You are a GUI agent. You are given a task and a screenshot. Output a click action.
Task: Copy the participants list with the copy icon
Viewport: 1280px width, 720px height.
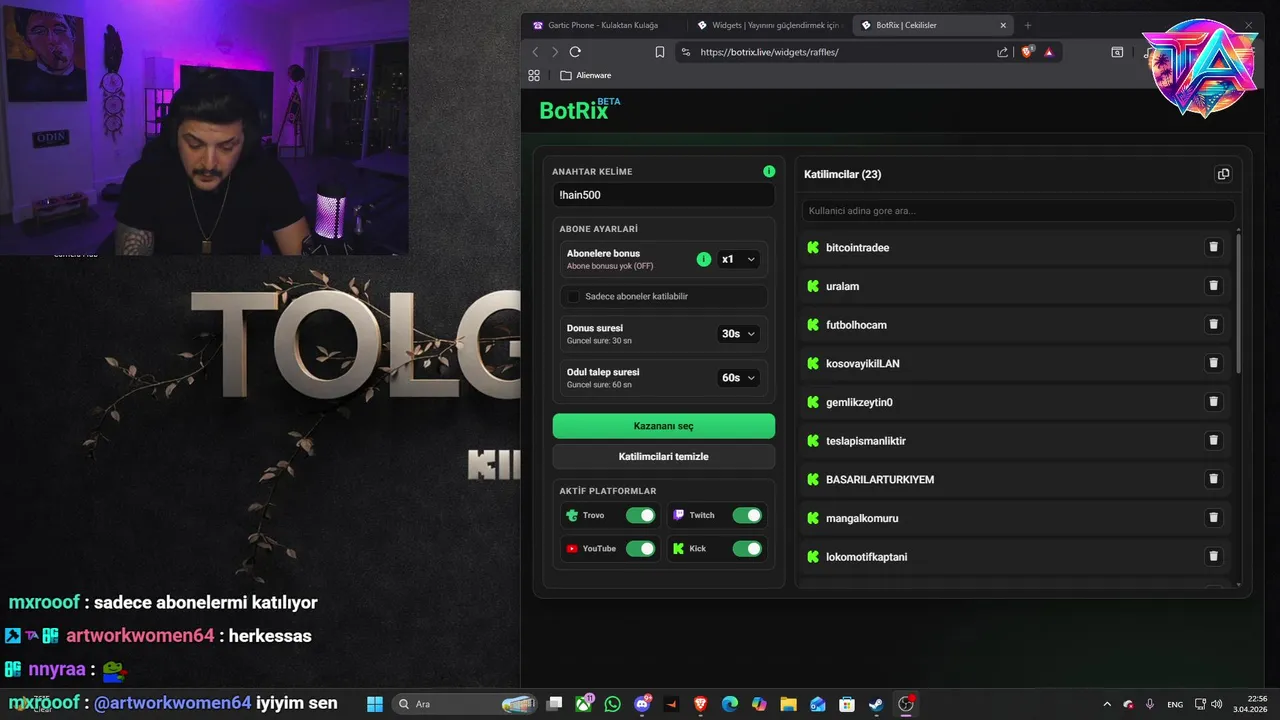[x=1222, y=174]
